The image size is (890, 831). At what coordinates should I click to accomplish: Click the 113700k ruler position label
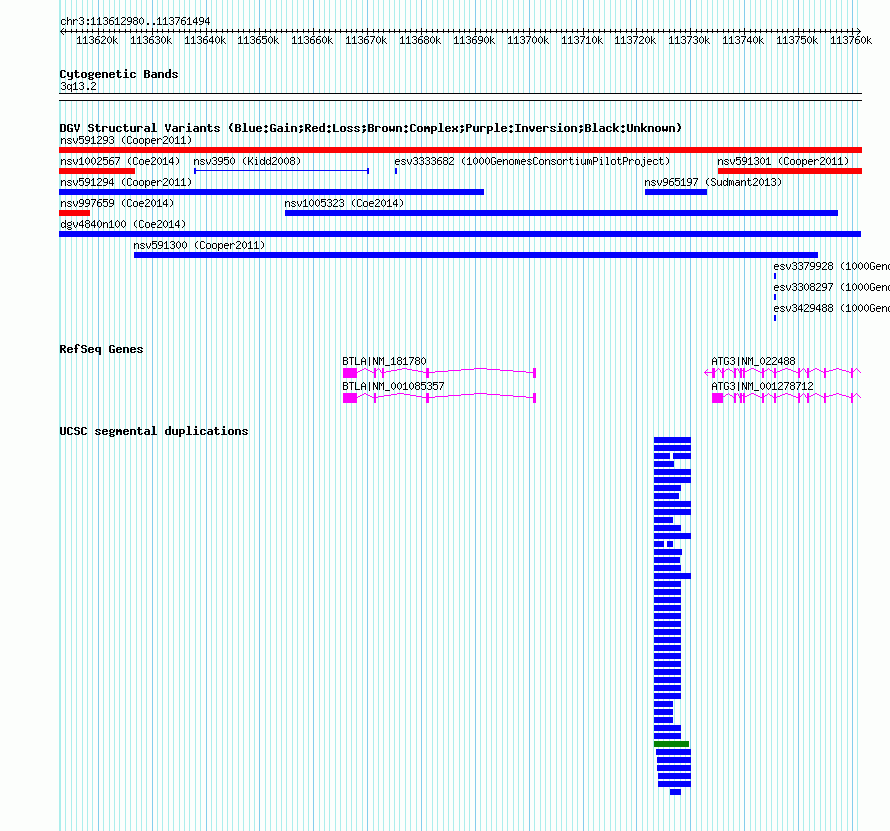point(528,40)
